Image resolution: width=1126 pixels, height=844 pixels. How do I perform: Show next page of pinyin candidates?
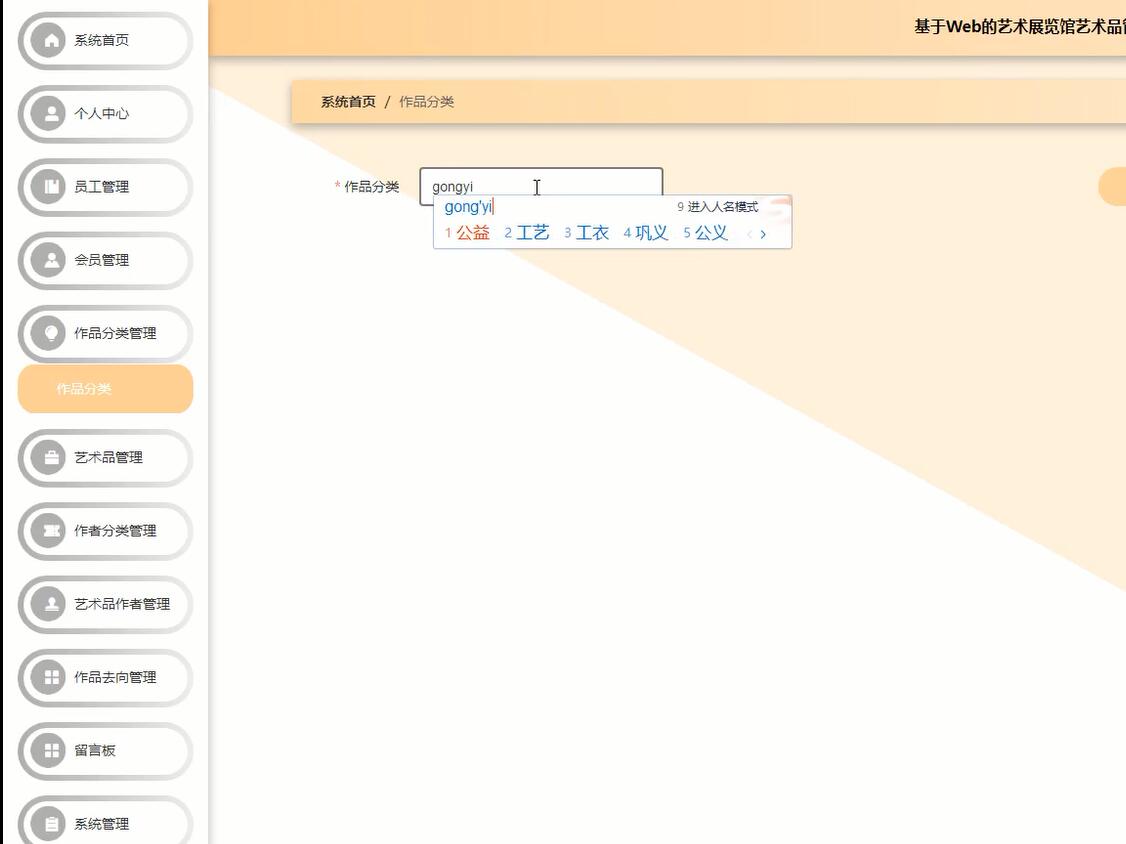tap(763, 233)
